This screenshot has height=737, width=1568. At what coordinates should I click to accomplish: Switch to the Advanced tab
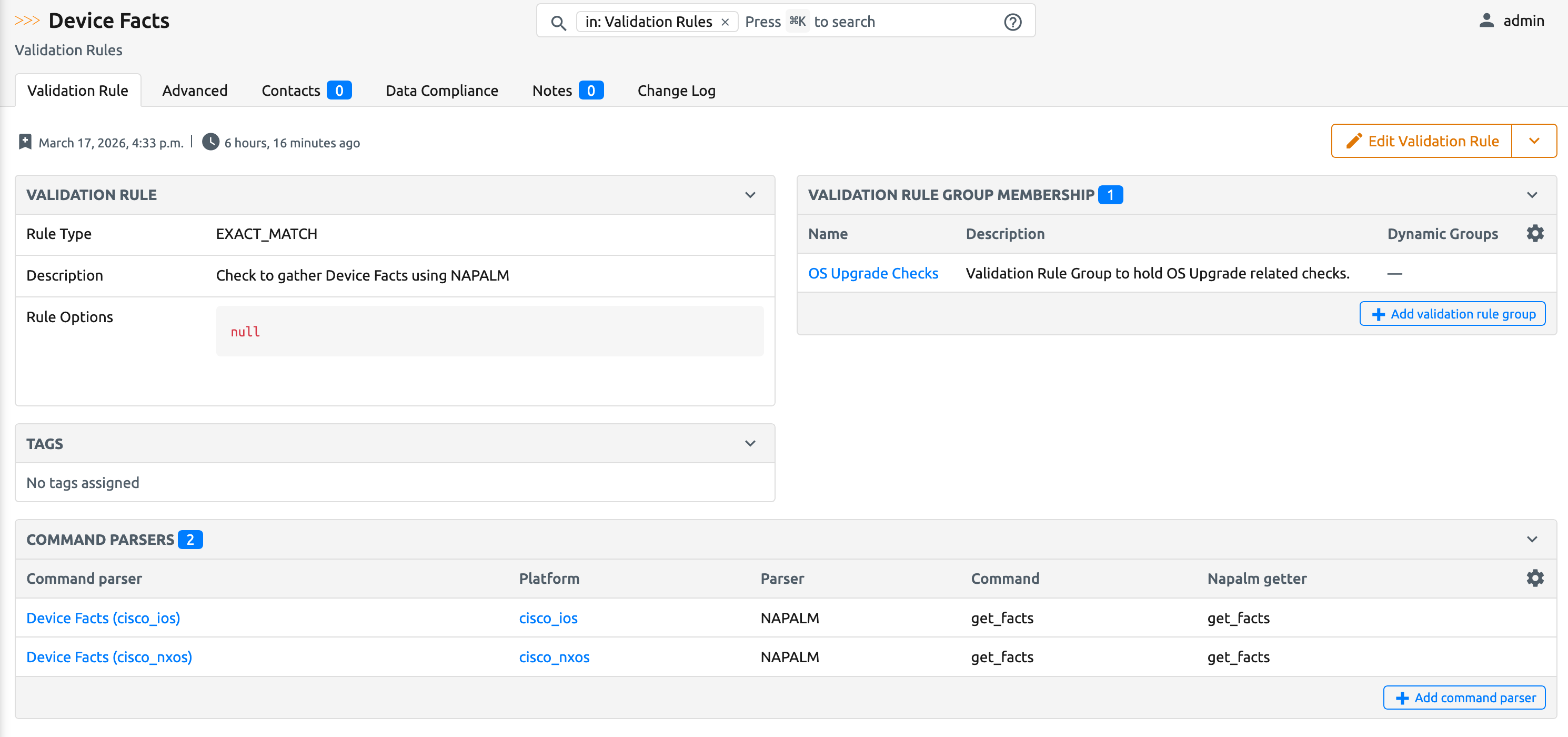click(194, 91)
